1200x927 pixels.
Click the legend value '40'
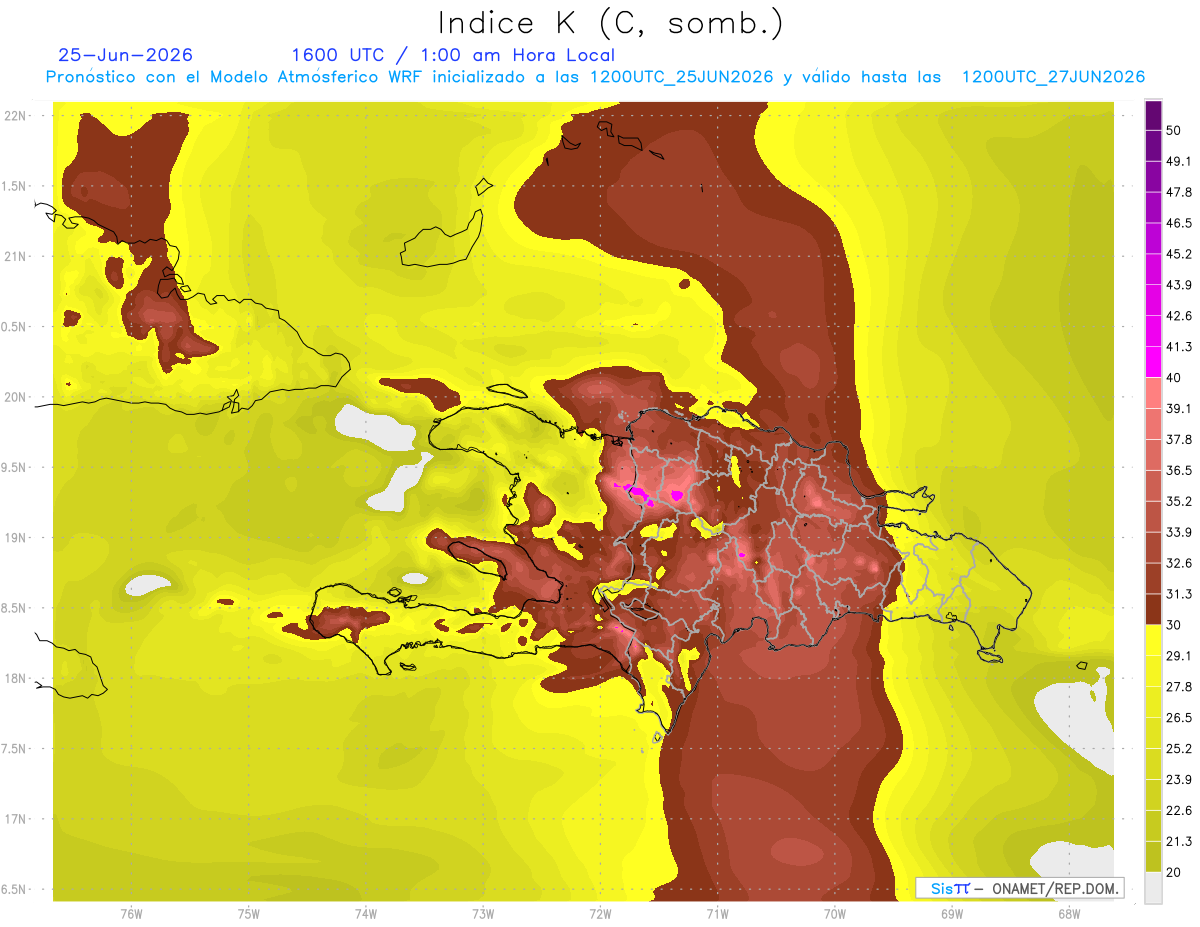pos(1174,377)
